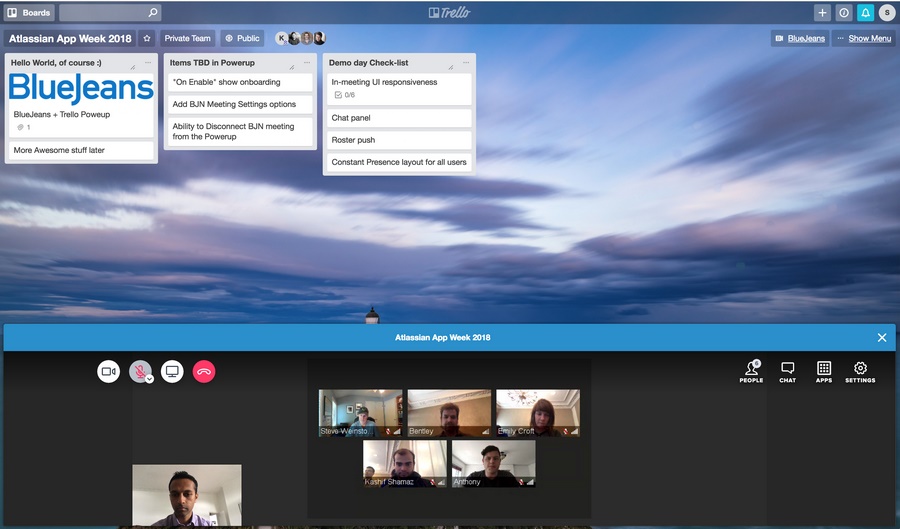Change the Public visibility setting

pos(242,38)
